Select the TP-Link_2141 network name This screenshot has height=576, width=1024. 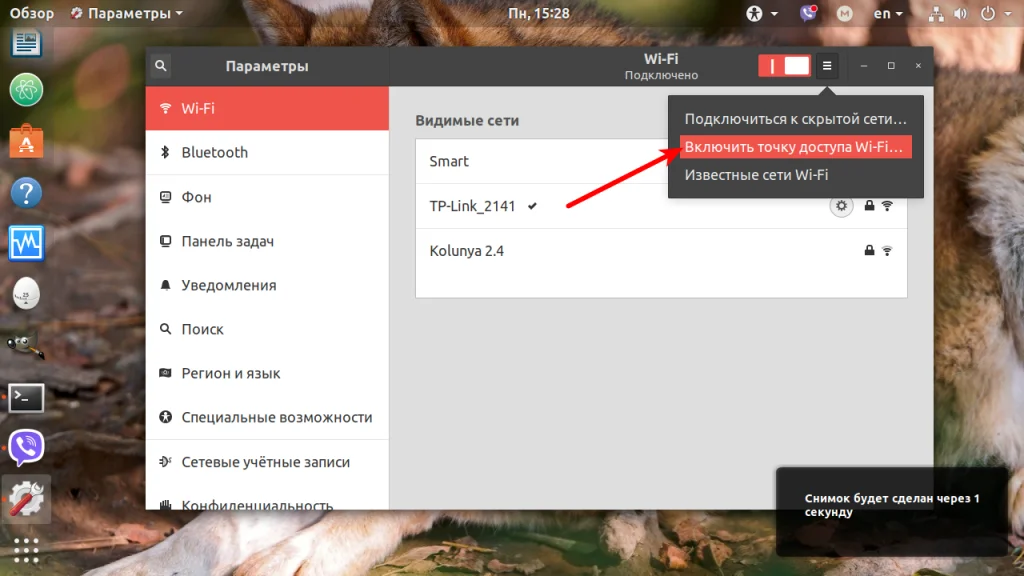click(472, 206)
